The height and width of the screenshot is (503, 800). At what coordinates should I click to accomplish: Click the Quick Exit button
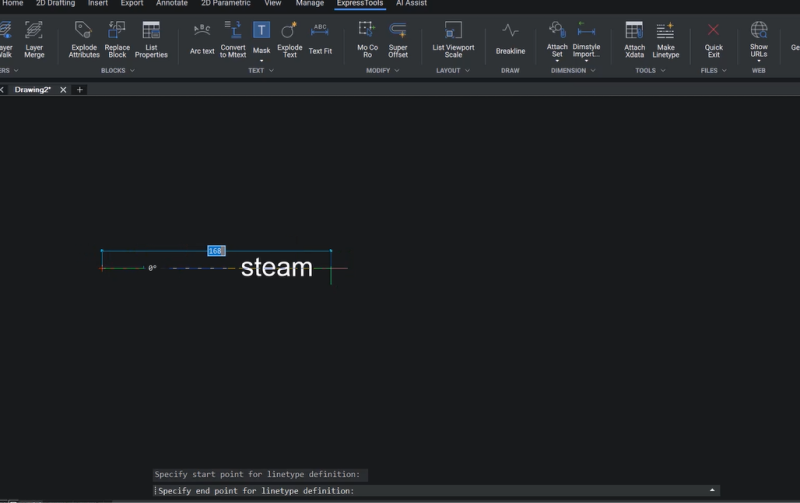[x=713, y=40]
